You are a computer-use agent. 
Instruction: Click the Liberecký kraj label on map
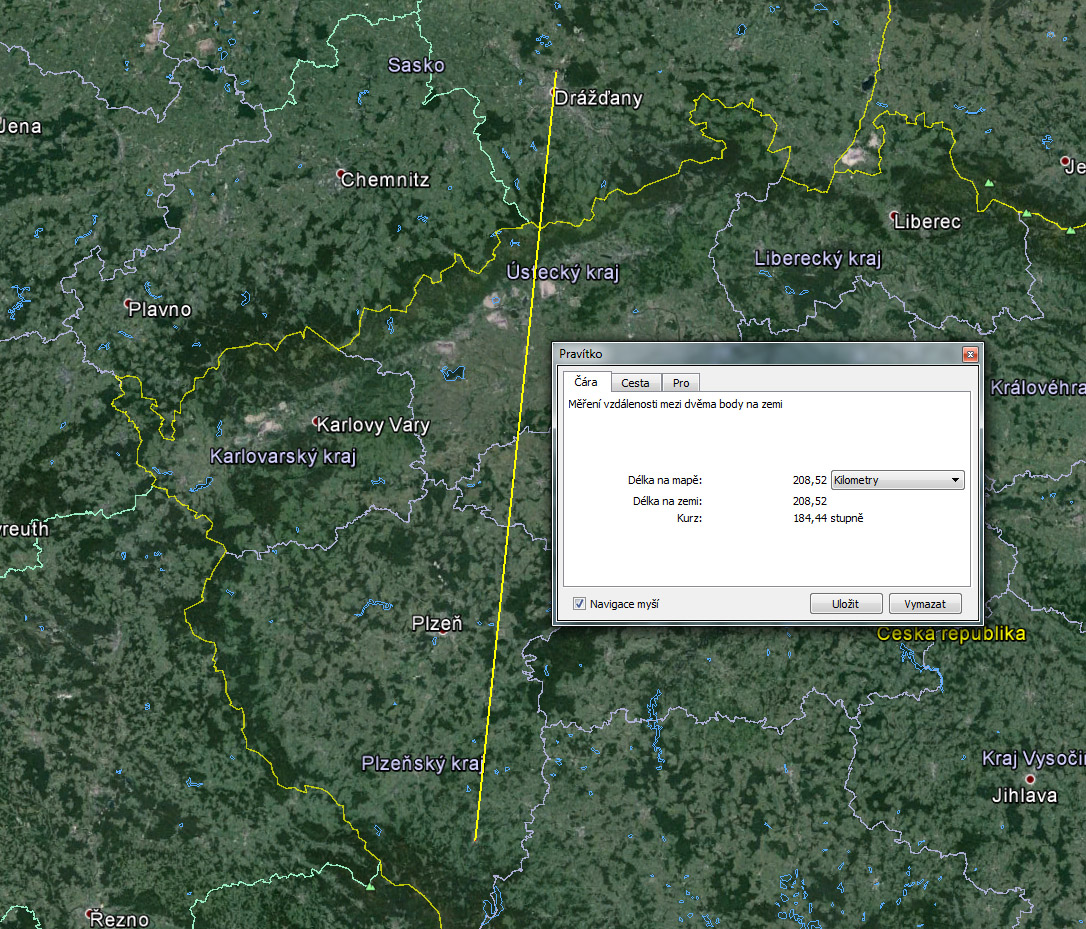(817, 259)
